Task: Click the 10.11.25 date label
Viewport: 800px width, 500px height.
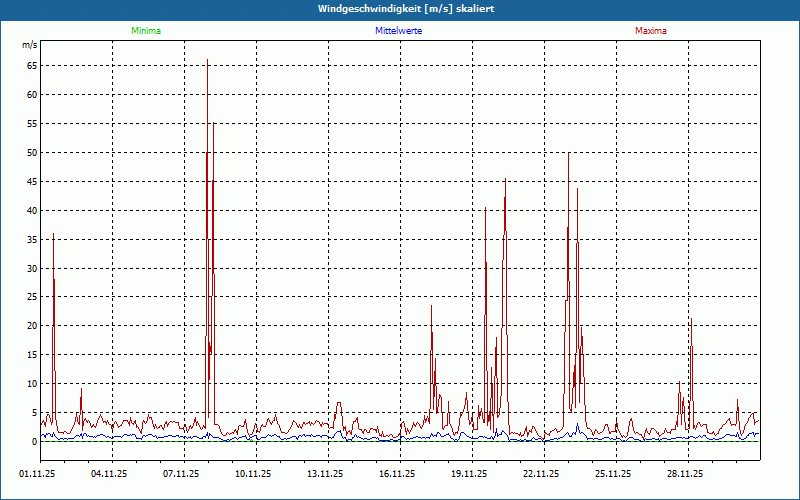Action: tap(253, 474)
